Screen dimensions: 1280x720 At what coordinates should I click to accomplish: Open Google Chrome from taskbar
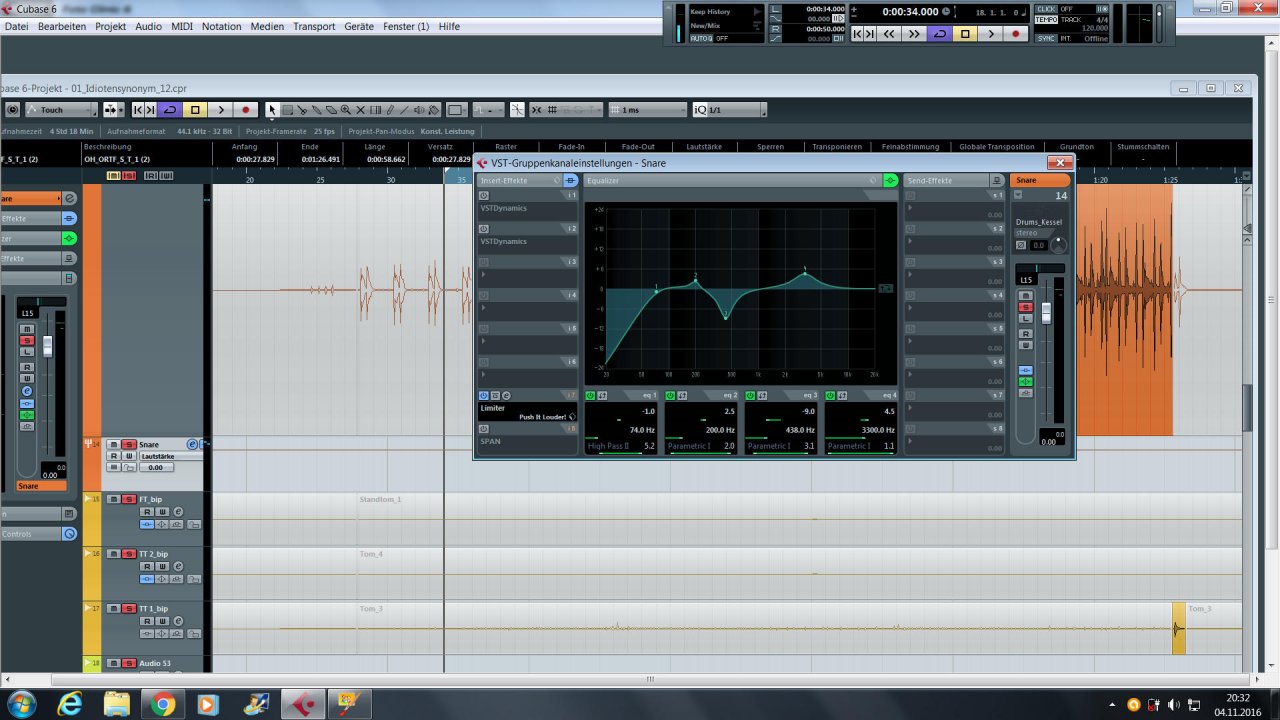coord(163,704)
